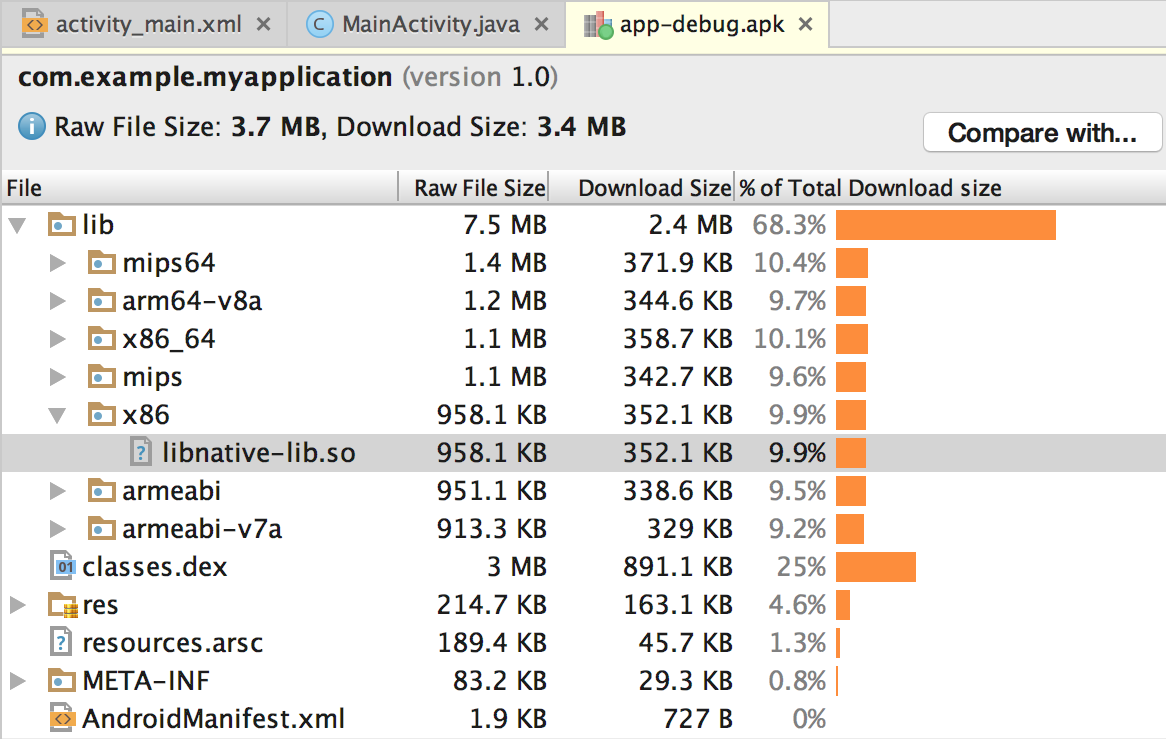Click the resources.arsc file icon
The width and height of the screenshot is (1166, 739).
pyautogui.click(x=63, y=642)
